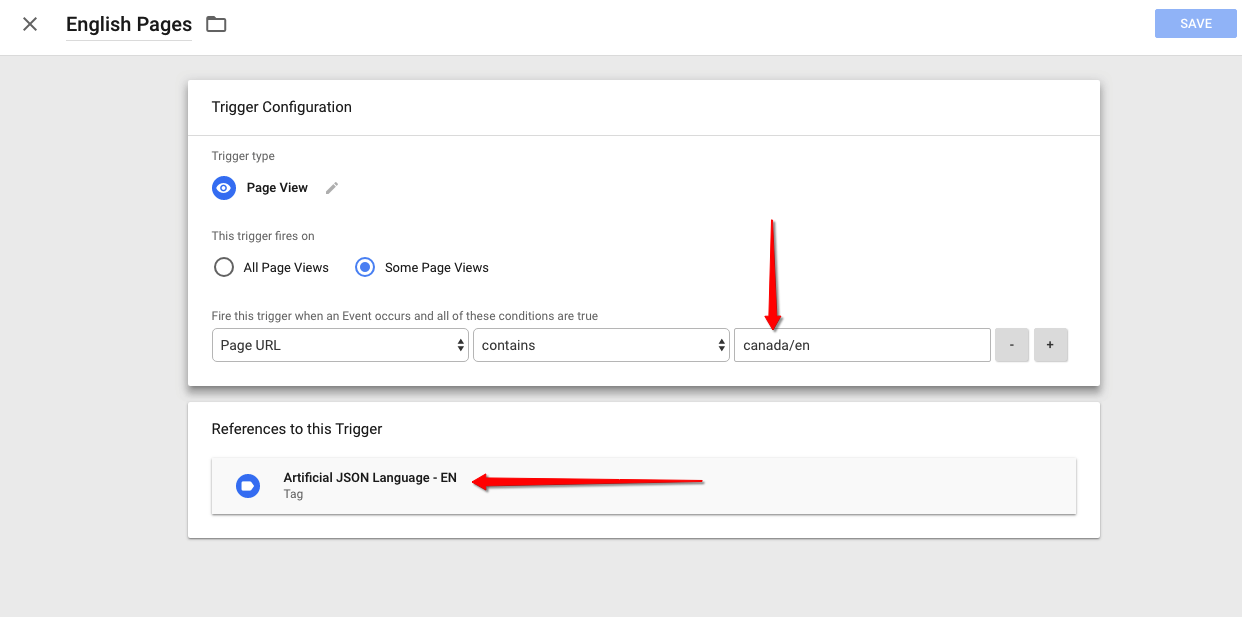This screenshot has height=617, width=1242.
Task: Click the tag icon in References
Action: [248, 486]
